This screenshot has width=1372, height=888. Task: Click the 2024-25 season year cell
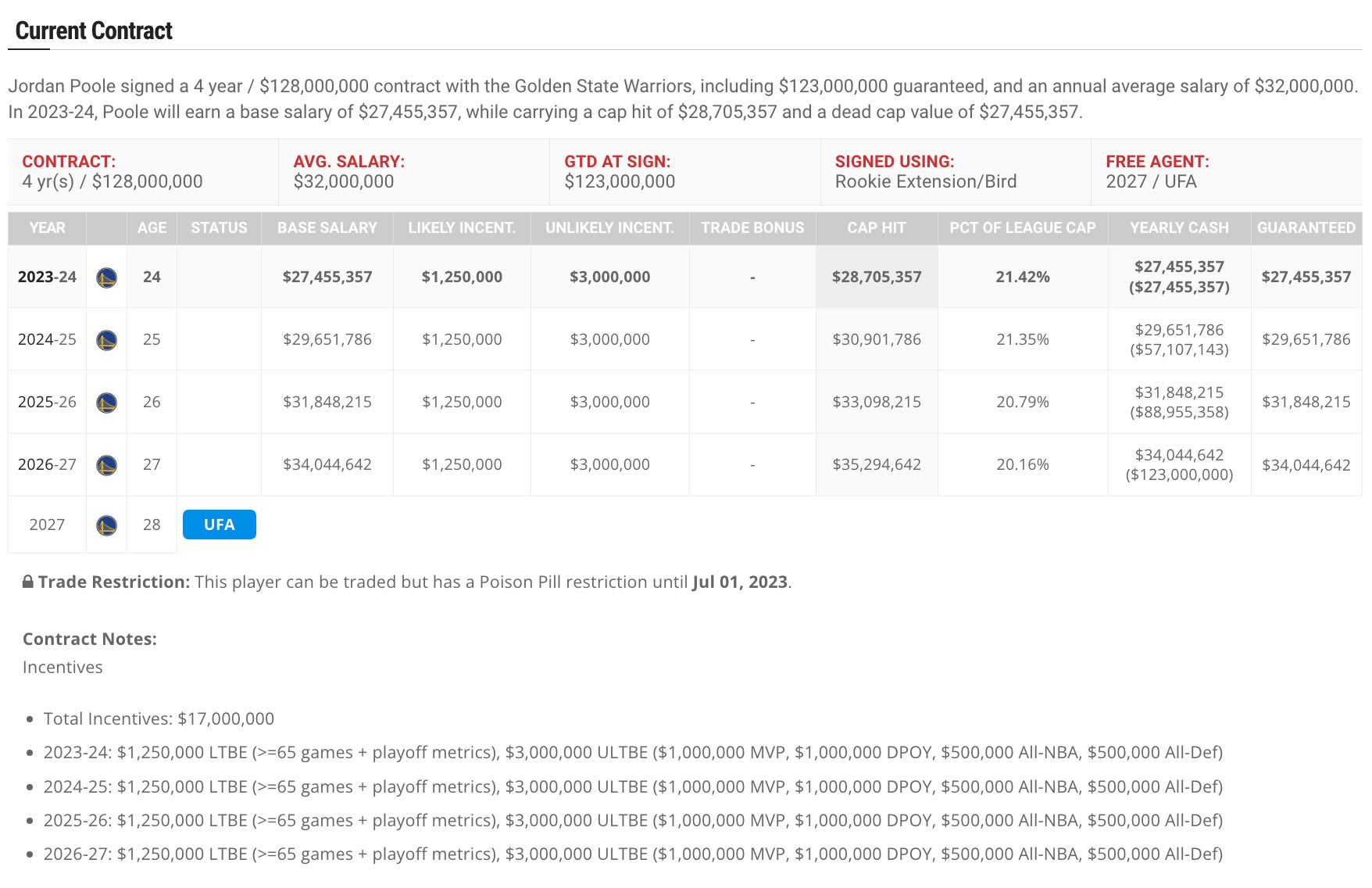pos(47,339)
